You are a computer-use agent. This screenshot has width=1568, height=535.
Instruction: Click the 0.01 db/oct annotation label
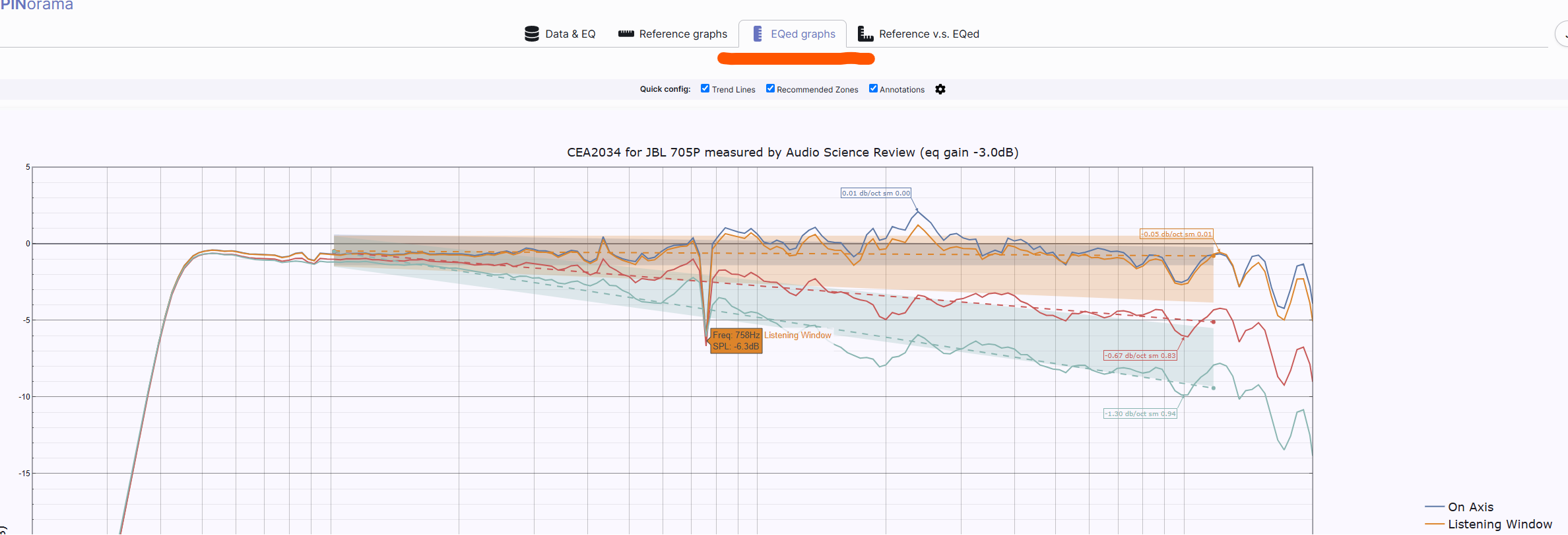876,193
